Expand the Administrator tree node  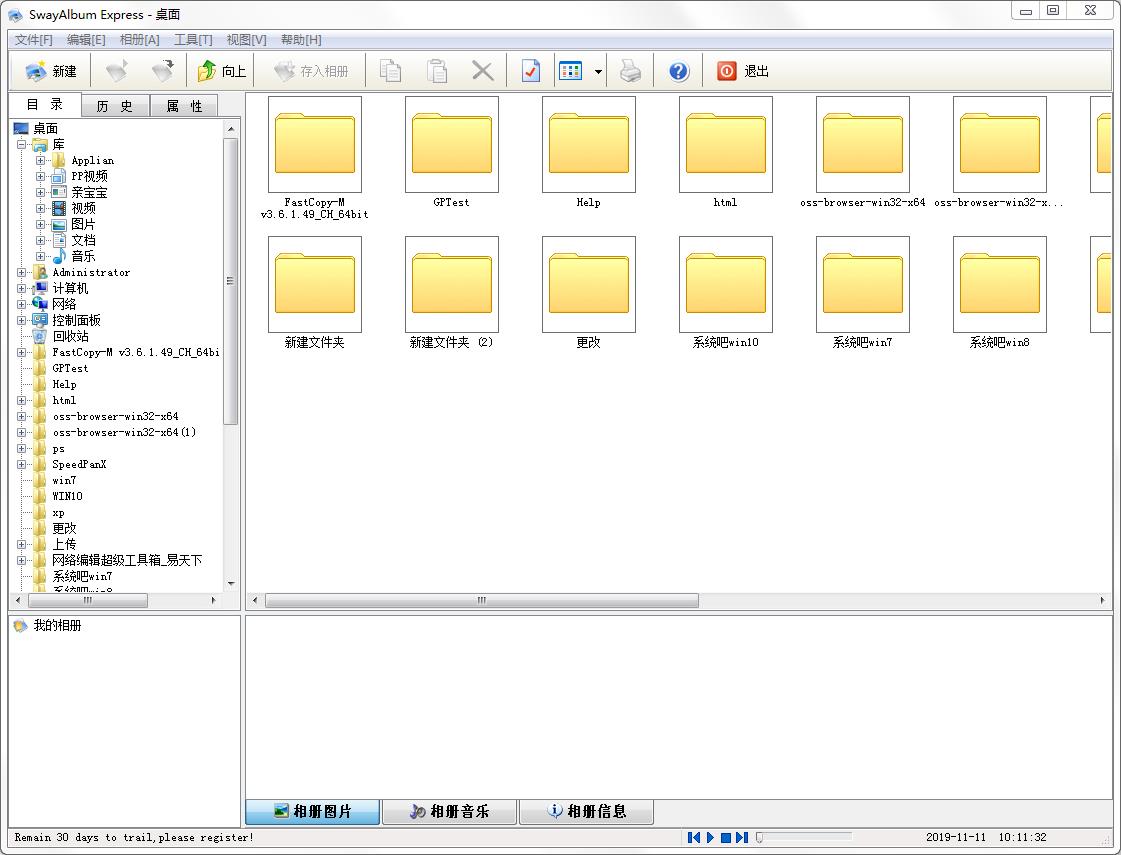(22, 272)
